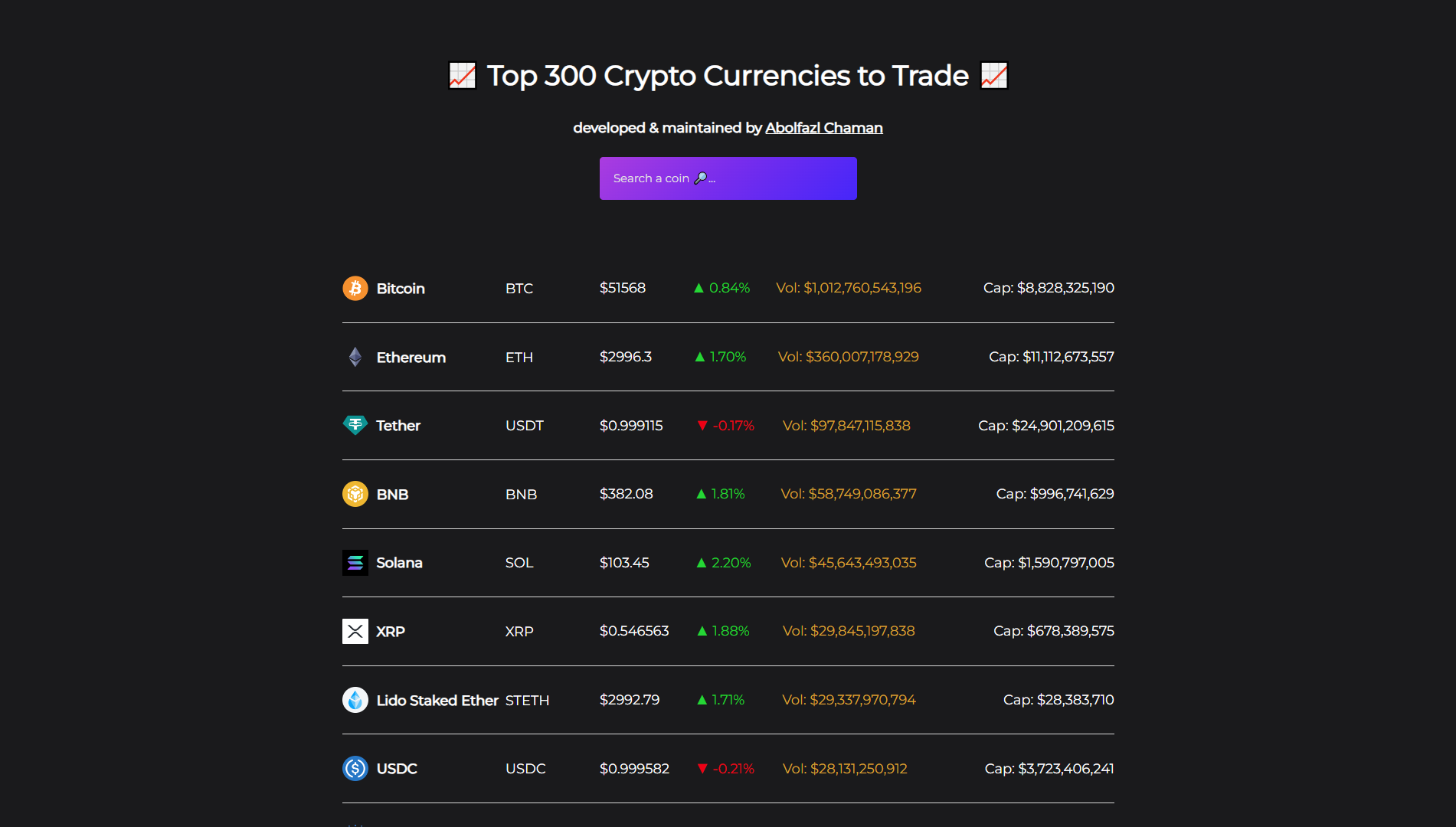The image size is (1456, 827).
Task: Click the Bitcoin logo icon
Action: tap(355, 288)
